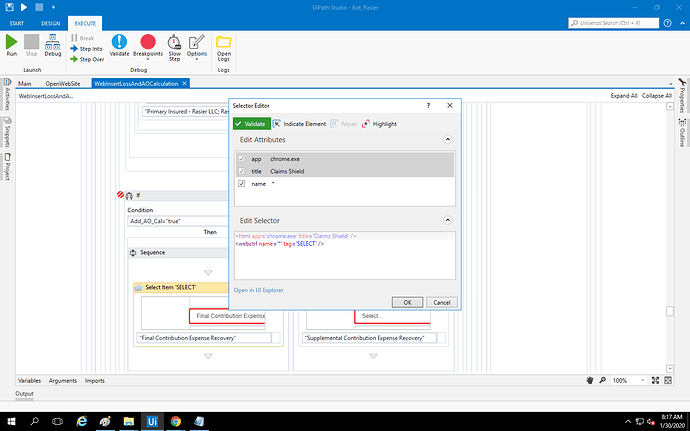The width and height of the screenshot is (690, 431).
Task: Click the Universal Search box
Action: tap(613, 23)
